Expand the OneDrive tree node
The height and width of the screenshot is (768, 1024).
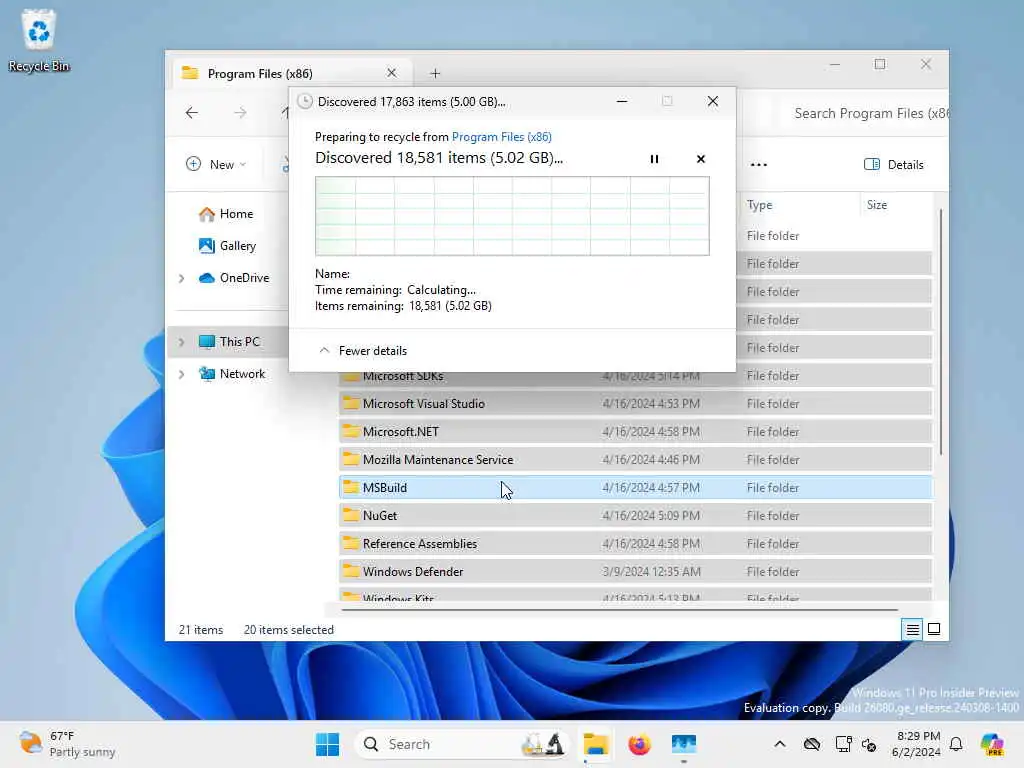[x=182, y=278]
